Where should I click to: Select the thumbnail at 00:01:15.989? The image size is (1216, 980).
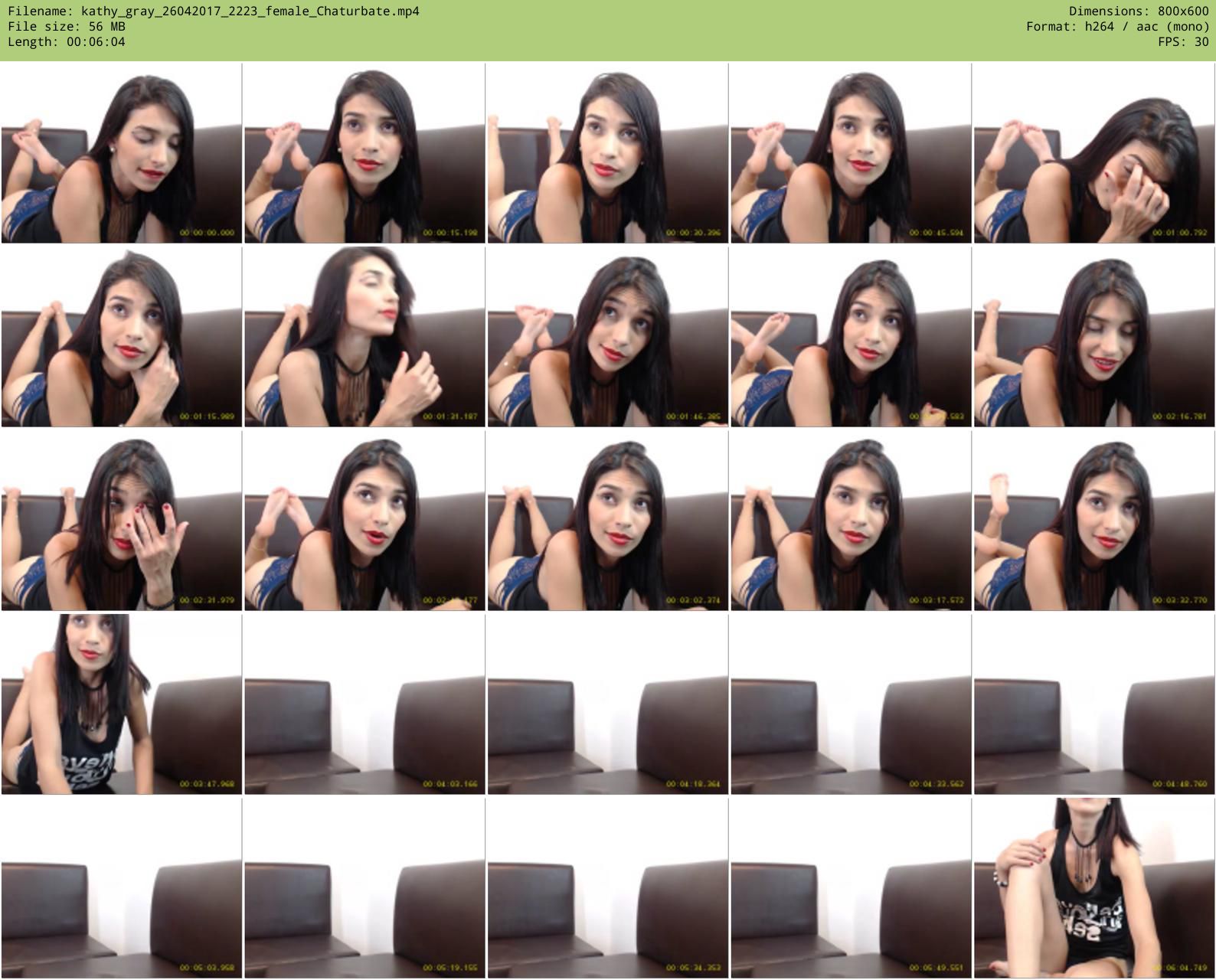[x=122, y=337]
